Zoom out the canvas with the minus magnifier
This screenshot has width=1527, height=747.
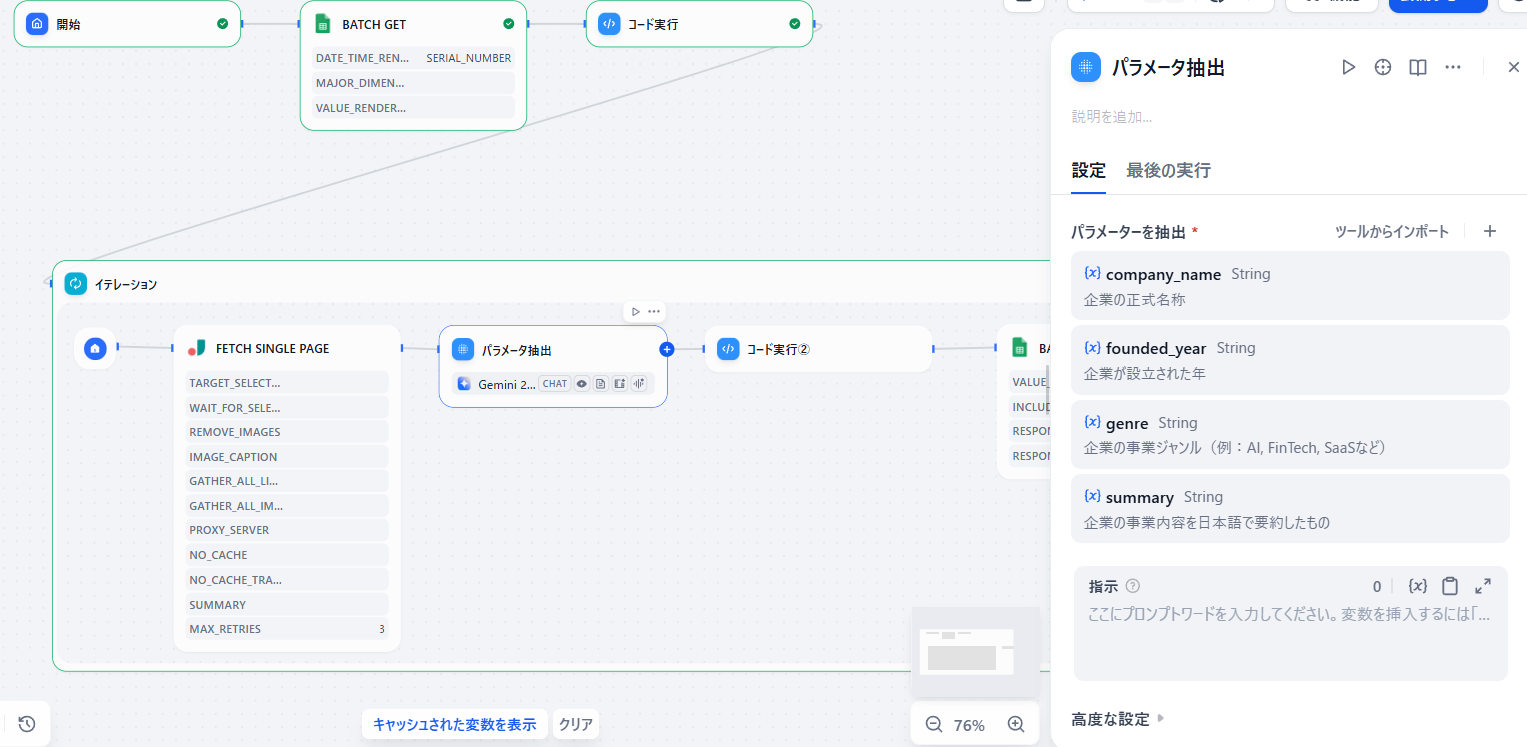click(x=934, y=725)
